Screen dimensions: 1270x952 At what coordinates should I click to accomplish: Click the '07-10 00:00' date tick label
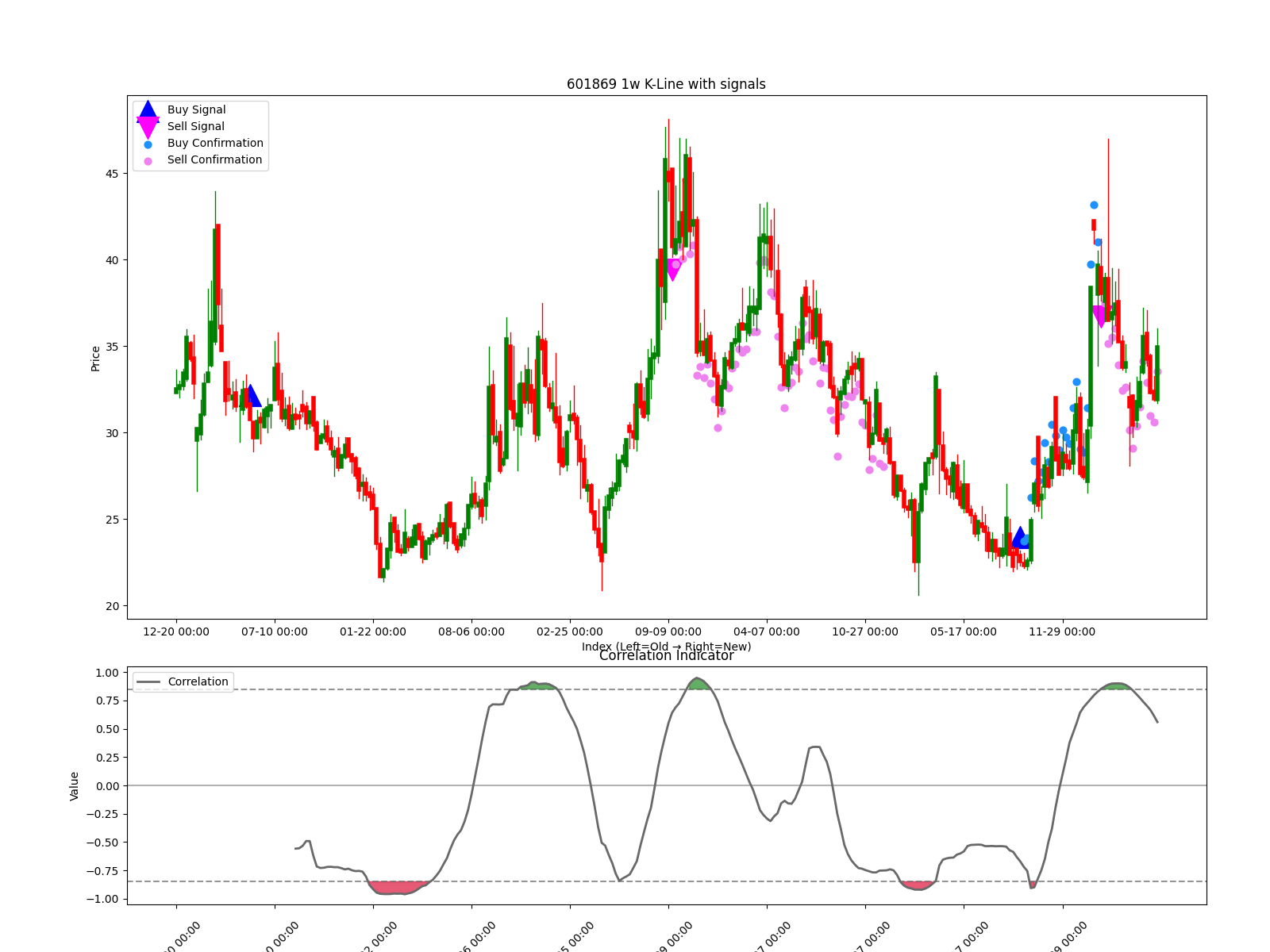point(275,632)
